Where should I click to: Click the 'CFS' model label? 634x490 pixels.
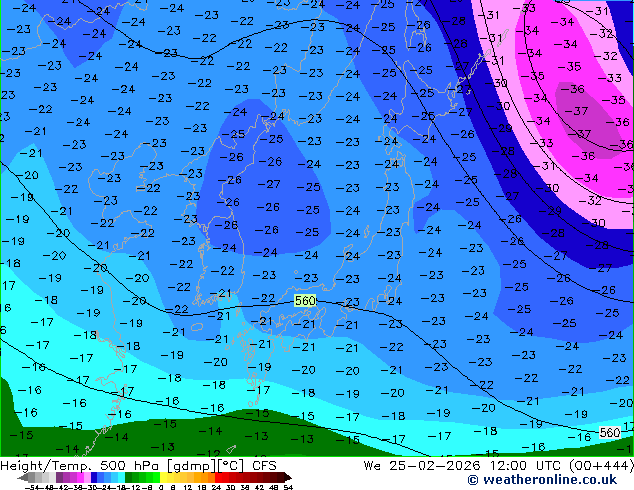(264, 466)
